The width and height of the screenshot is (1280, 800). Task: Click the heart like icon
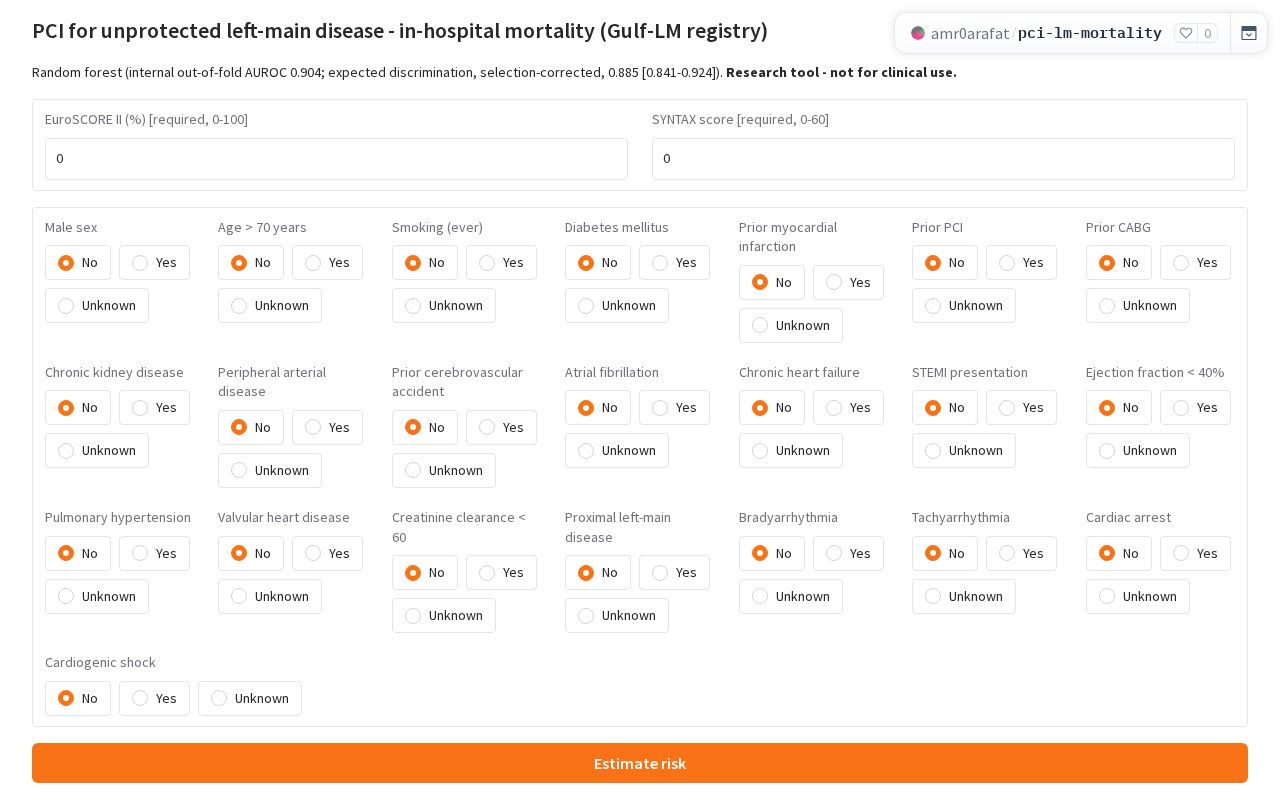[x=1186, y=33]
